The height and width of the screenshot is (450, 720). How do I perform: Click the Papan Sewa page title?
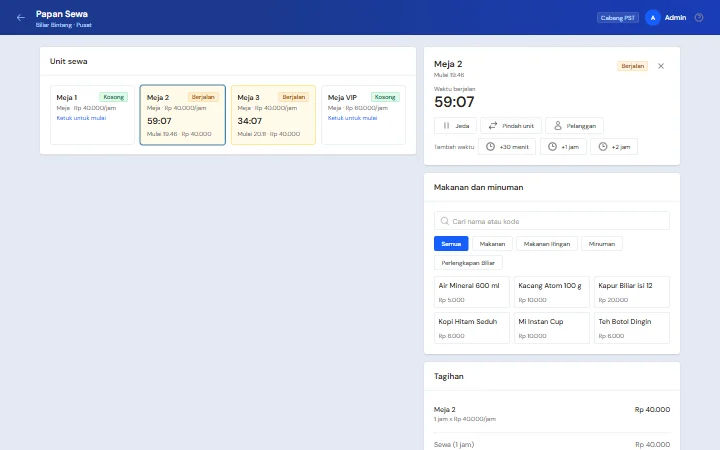pyautogui.click(x=62, y=14)
